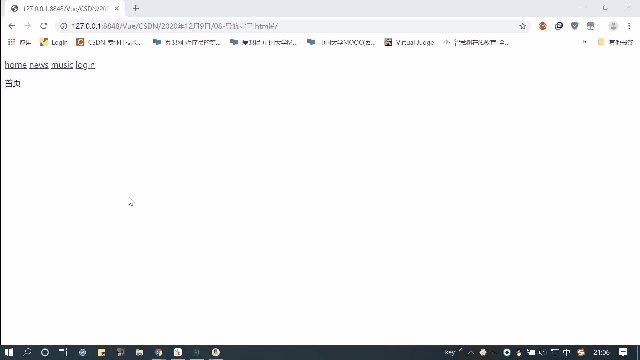Screen dimensions: 640x360
Task: Open the gray shop-shaped extension icon
Action: tap(591, 26)
